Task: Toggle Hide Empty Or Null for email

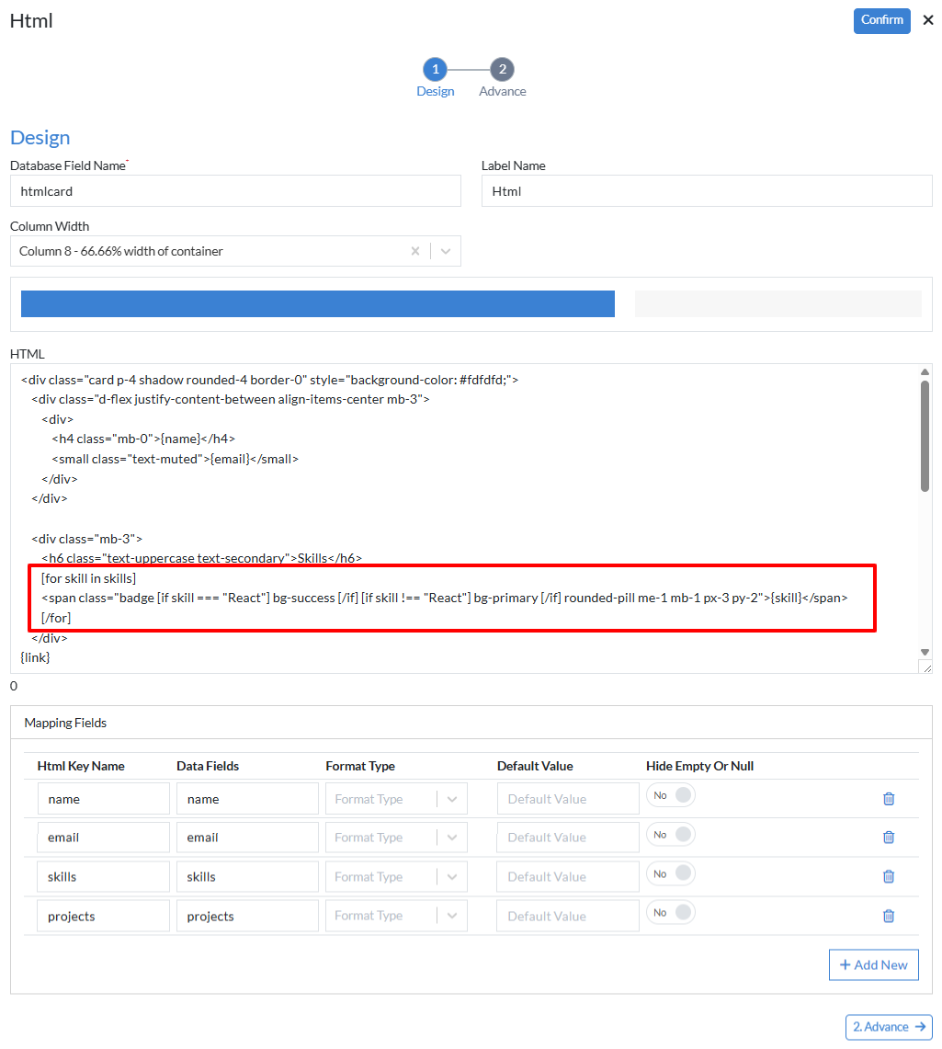Action: point(671,834)
